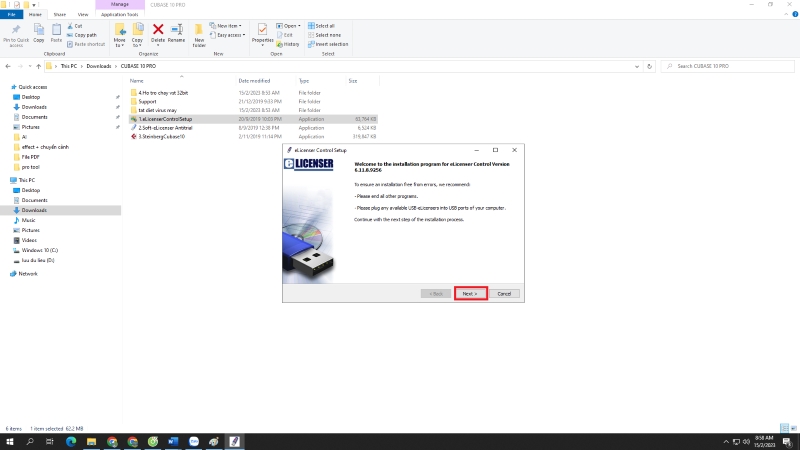
Task: Cancel the eLicenser Control Setup installer
Action: click(x=504, y=294)
